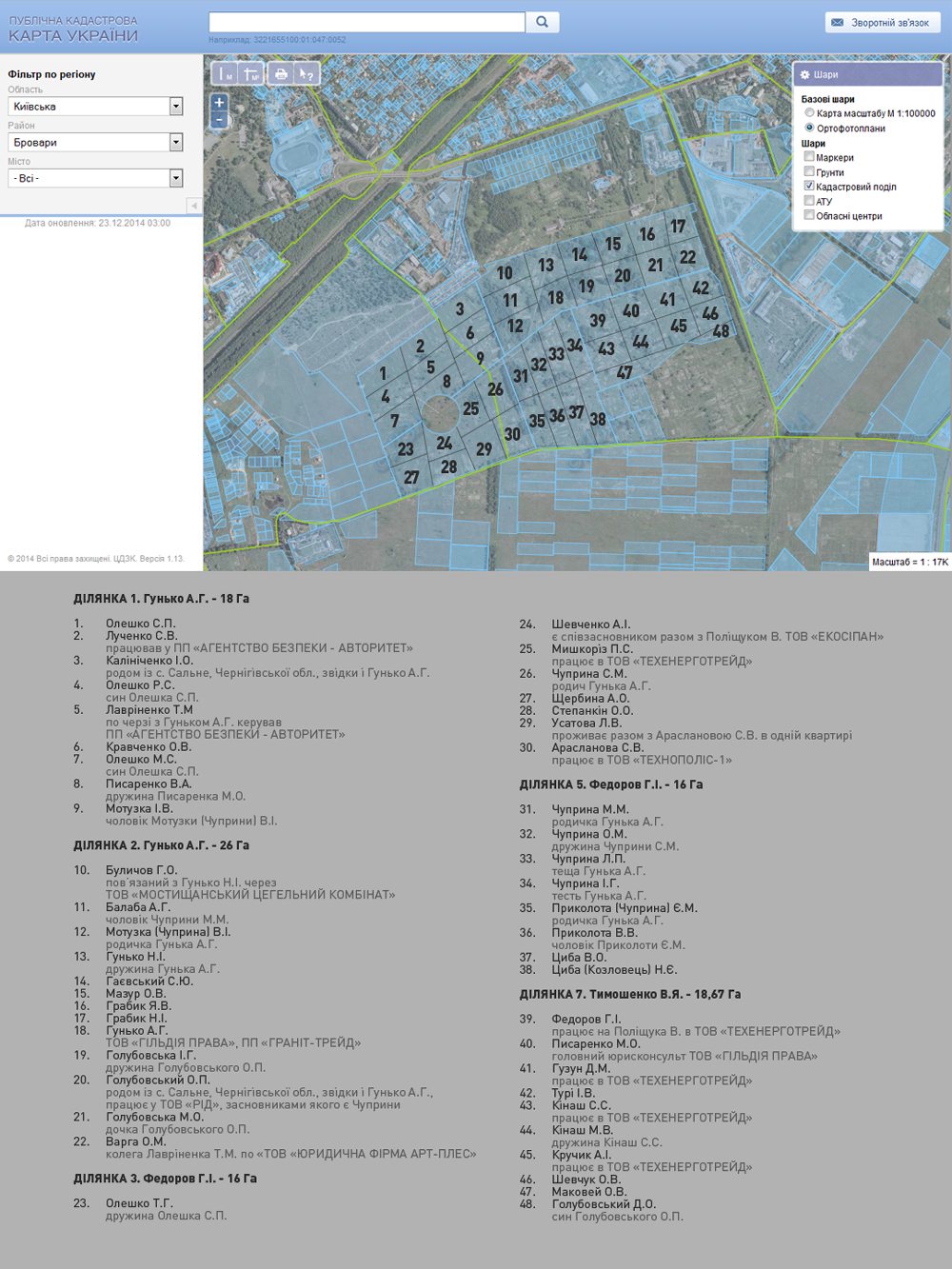Enable the АТУ layer checkbox

click(x=809, y=201)
